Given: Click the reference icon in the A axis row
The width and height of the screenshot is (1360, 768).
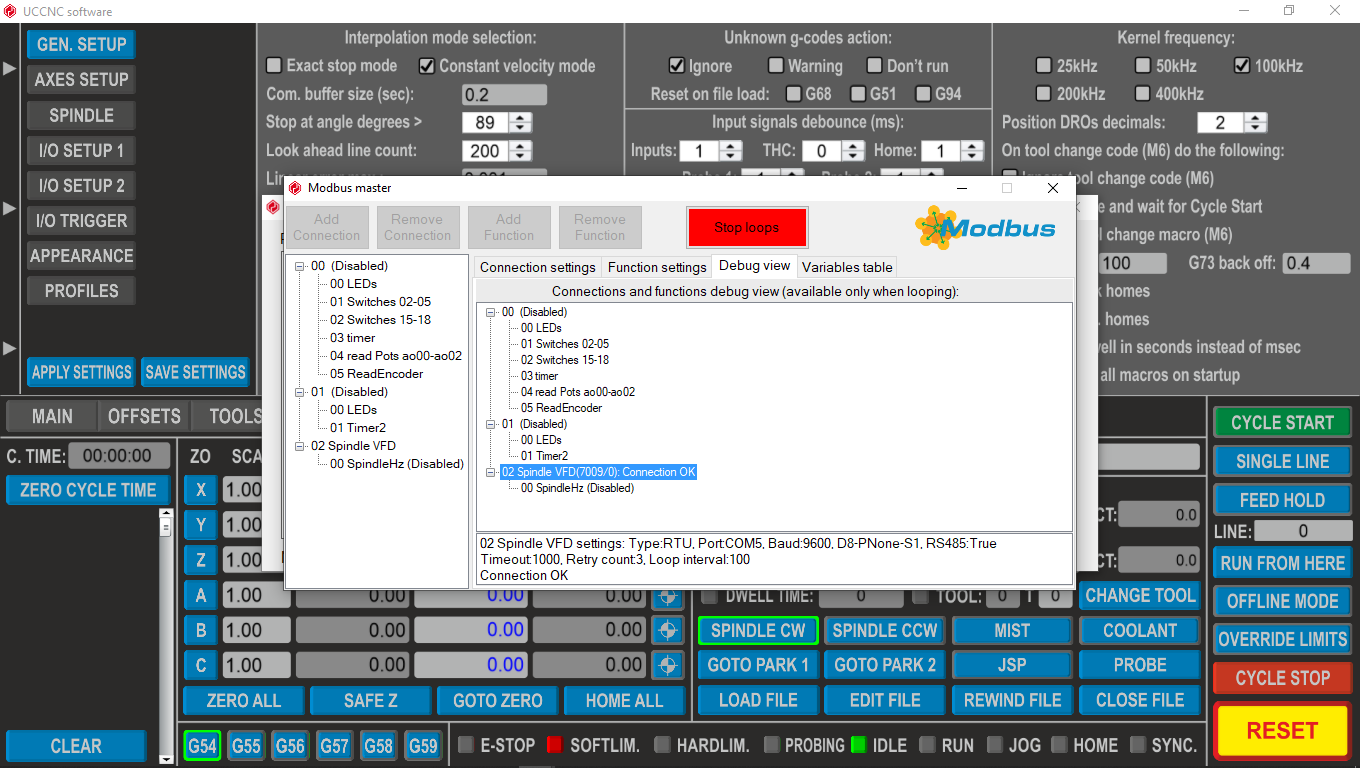Looking at the screenshot, I should 667,596.
